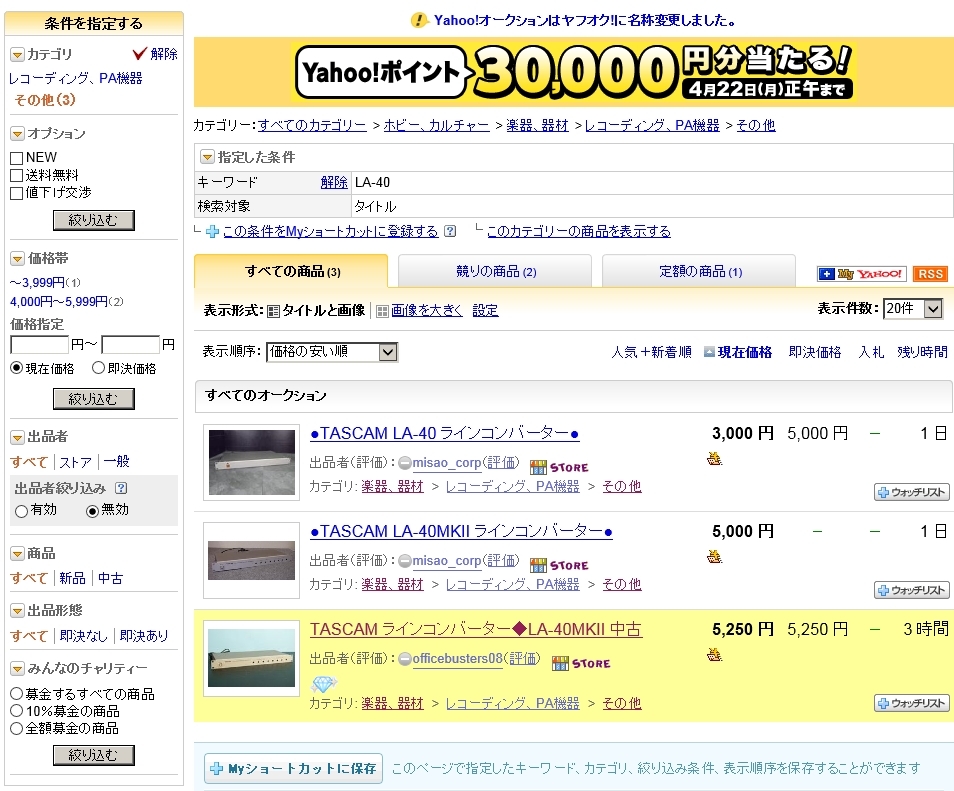Click maximum price input field

(x=130, y=344)
